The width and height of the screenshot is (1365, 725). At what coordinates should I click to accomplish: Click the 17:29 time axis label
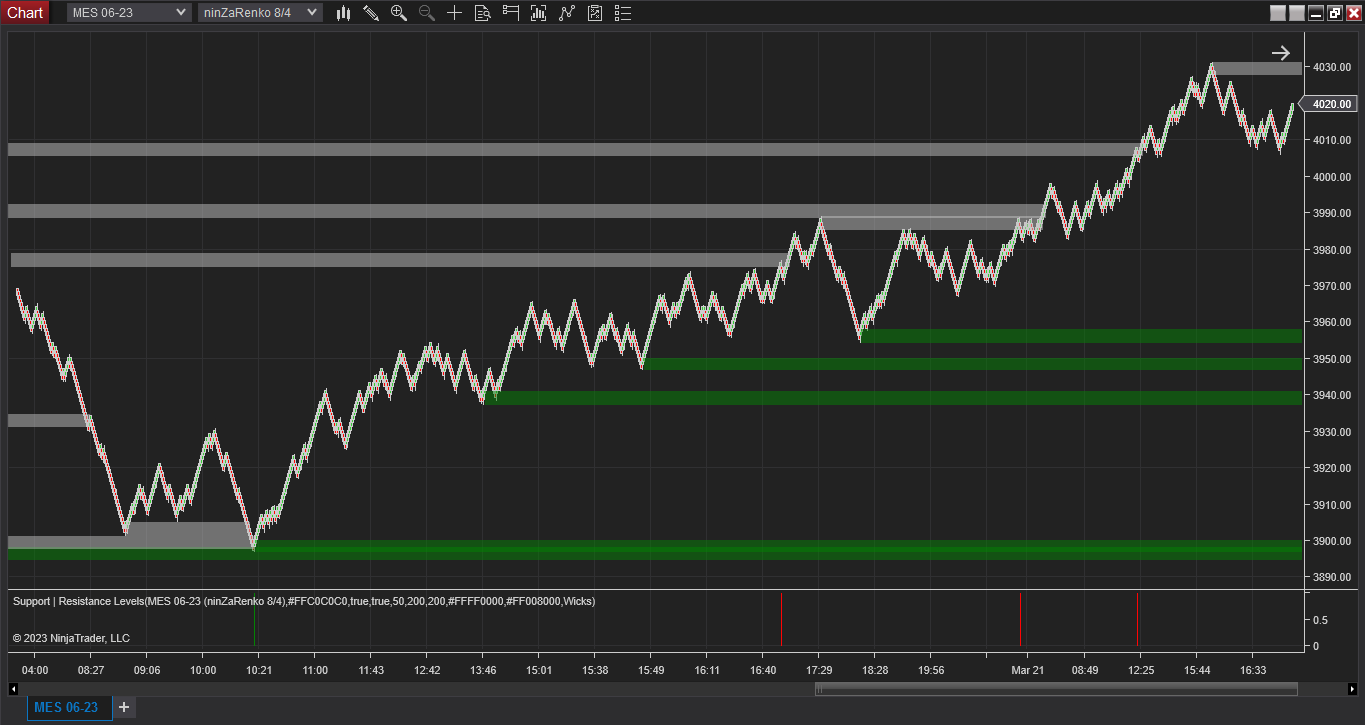click(x=819, y=670)
